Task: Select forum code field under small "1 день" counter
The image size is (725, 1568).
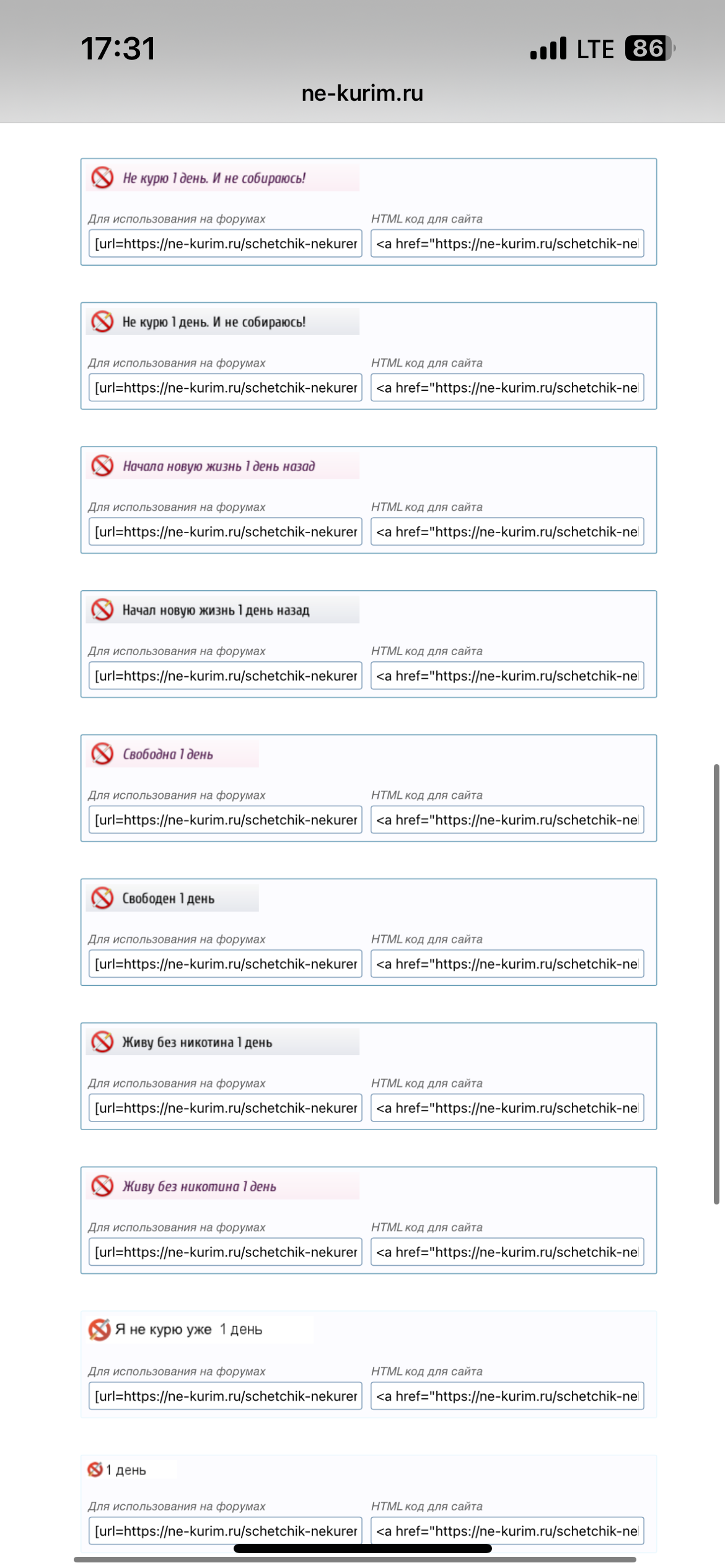Action: tap(226, 1531)
